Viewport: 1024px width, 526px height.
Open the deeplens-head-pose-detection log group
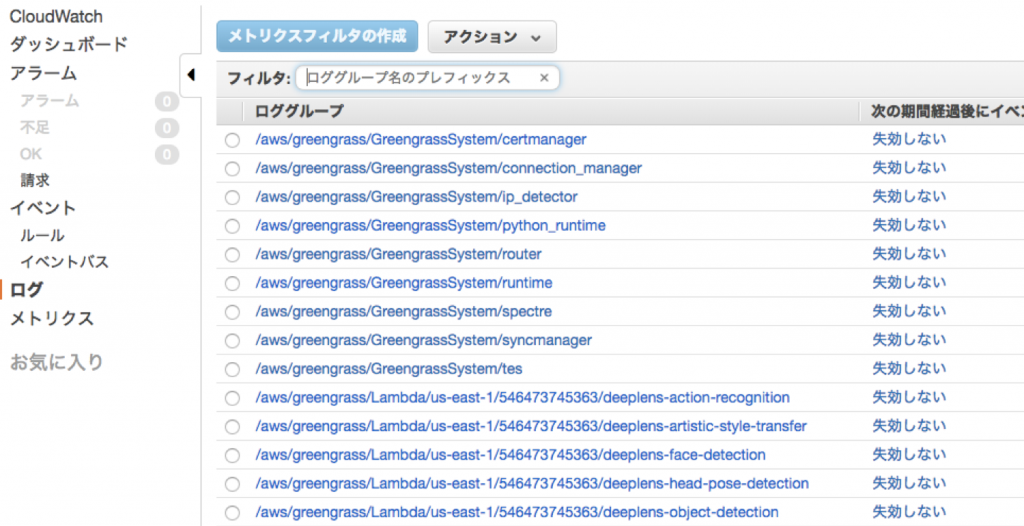pyautogui.click(x=532, y=484)
